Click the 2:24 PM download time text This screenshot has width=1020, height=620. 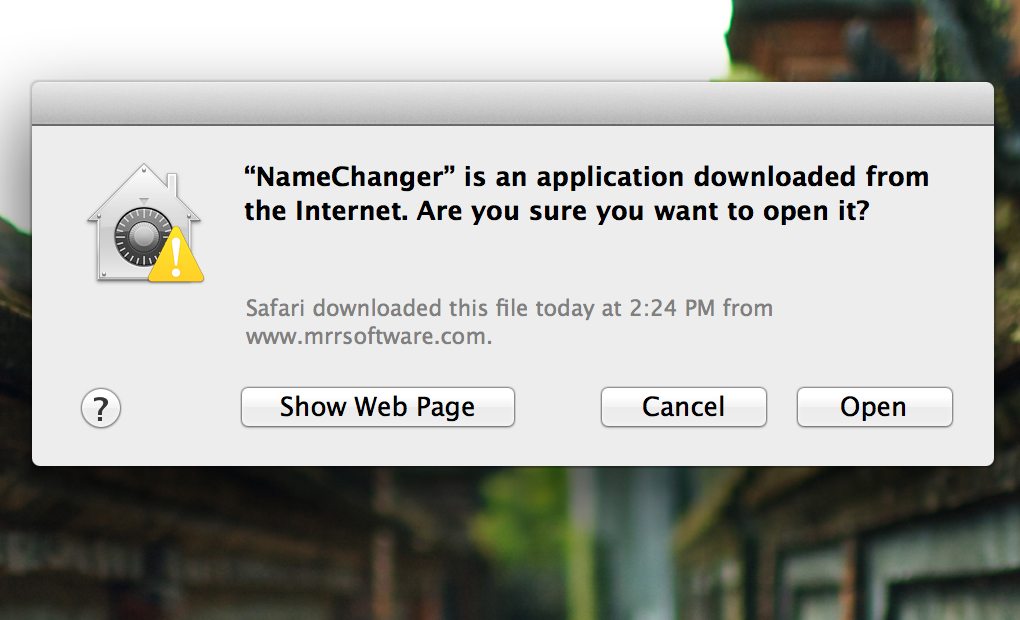(x=671, y=308)
